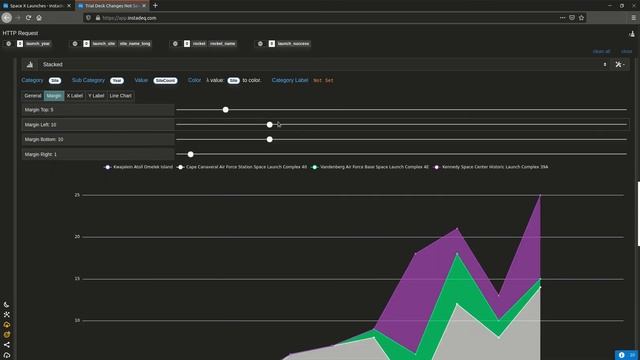640x360 pixels.
Task: Open a new browser tab with plus
Action: point(155,5)
